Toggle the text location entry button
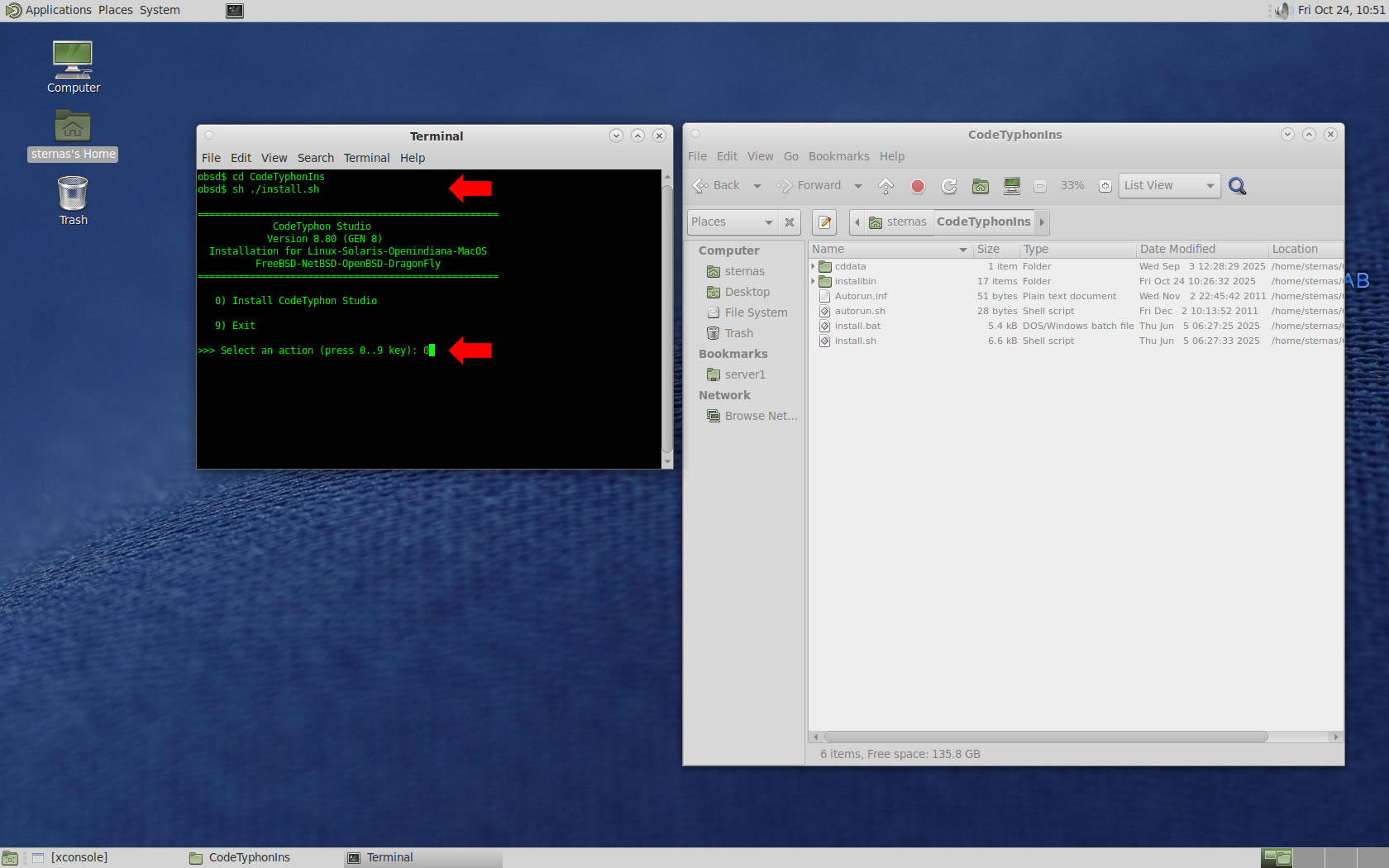Image resolution: width=1389 pixels, height=868 pixels. click(824, 222)
